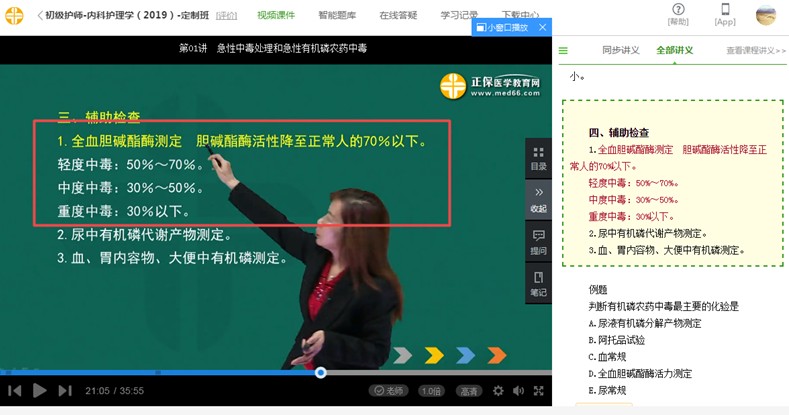This screenshot has width=789, height=415.
Task: Open the 帮助 help icon
Action: pyautogui.click(x=678, y=15)
